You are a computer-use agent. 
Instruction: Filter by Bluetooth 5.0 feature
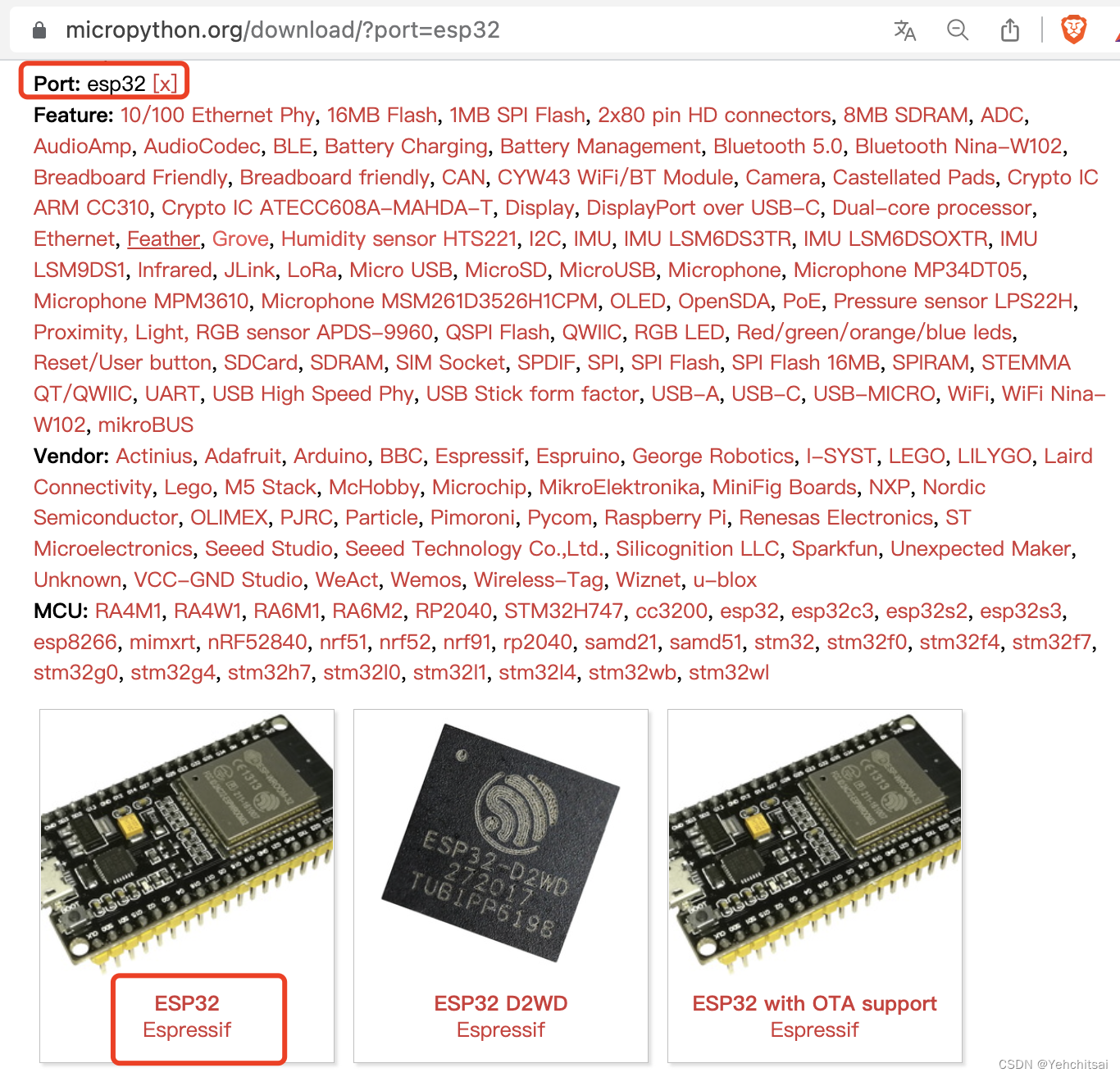point(778,147)
